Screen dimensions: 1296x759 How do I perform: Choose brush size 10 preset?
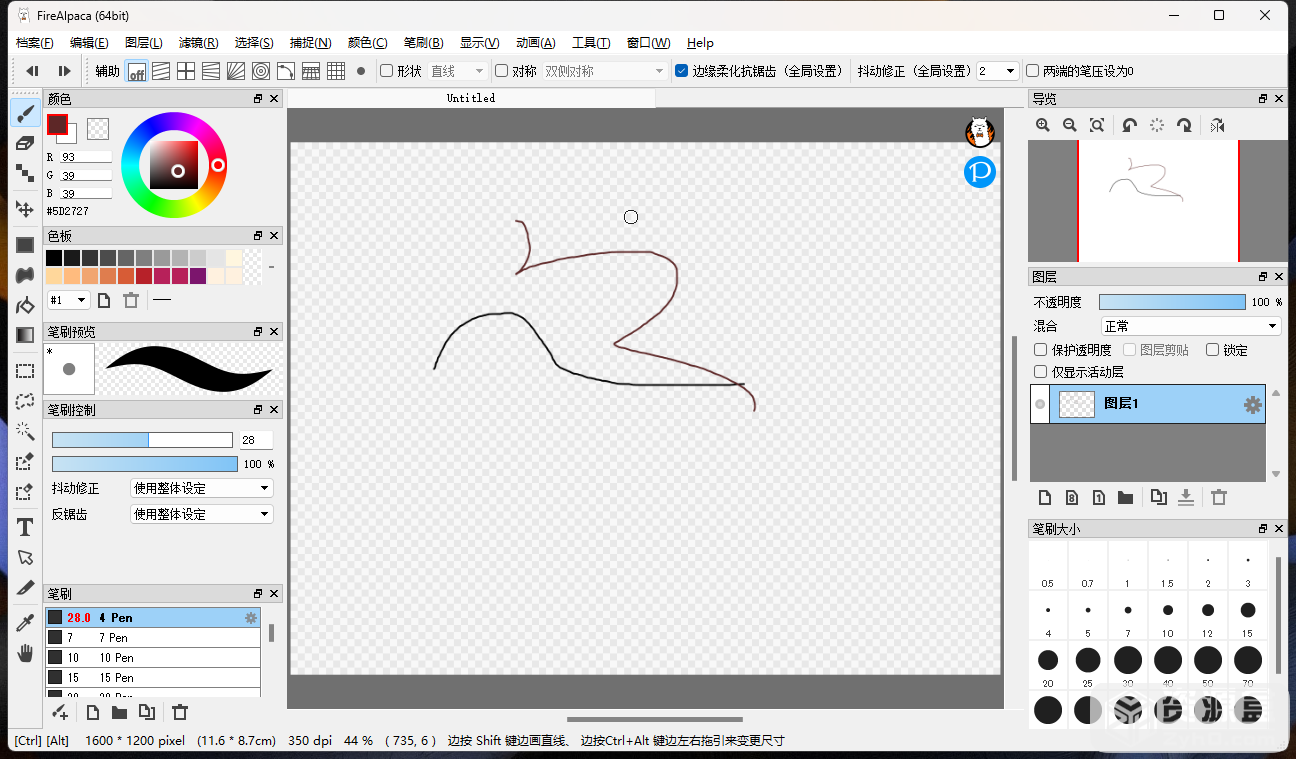[1168, 615]
